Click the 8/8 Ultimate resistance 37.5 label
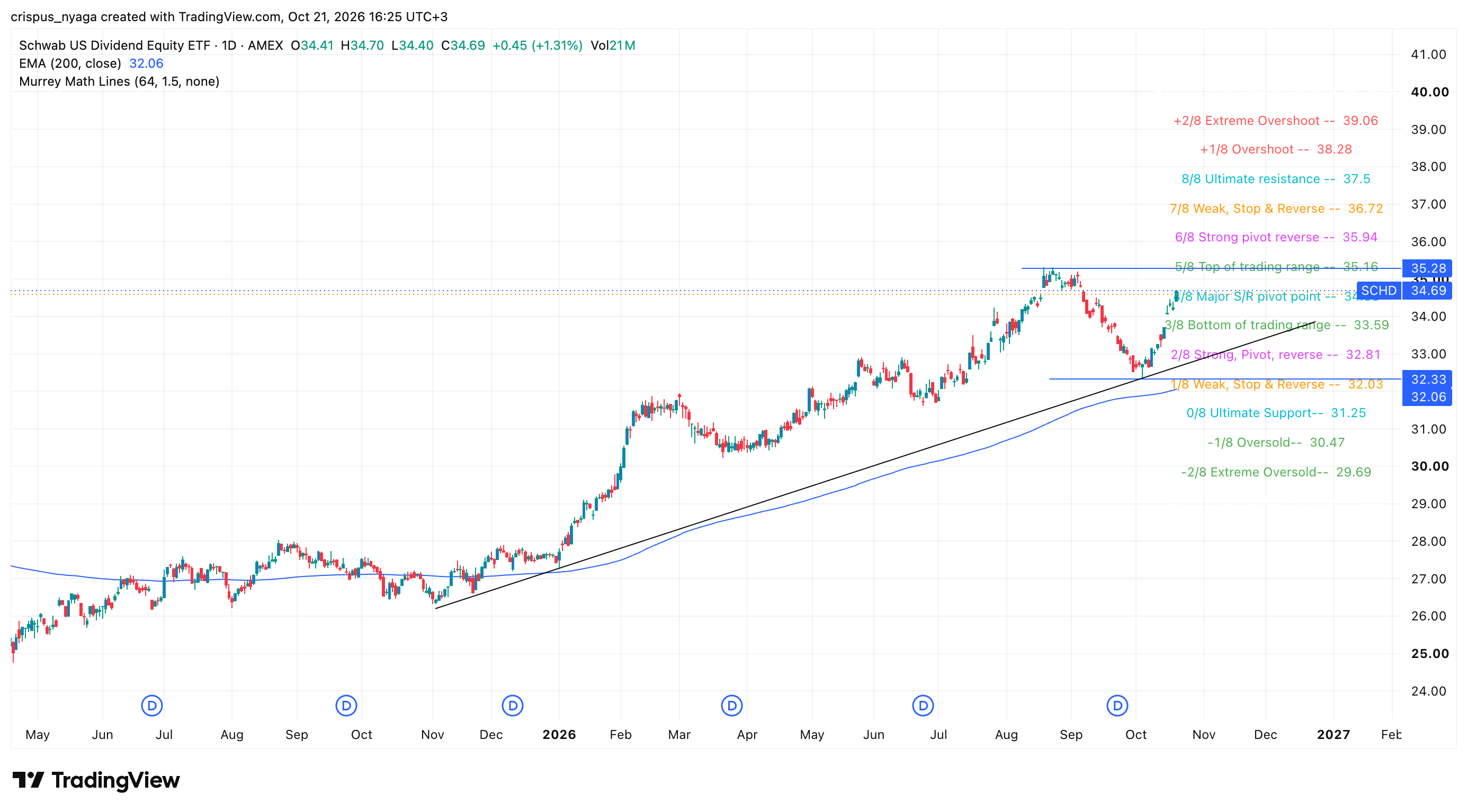Viewport: 1467px width, 812px height. pos(1276,179)
